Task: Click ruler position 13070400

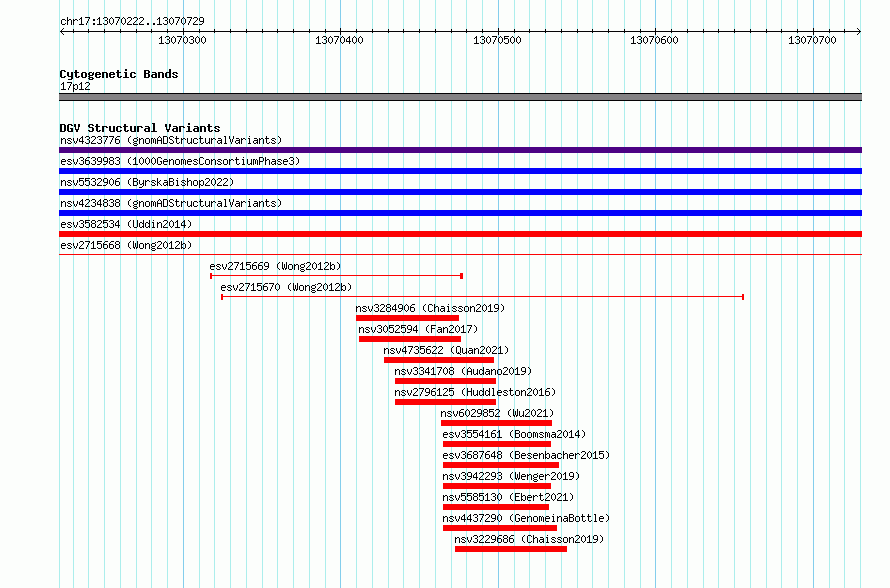Action: point(339,40)
